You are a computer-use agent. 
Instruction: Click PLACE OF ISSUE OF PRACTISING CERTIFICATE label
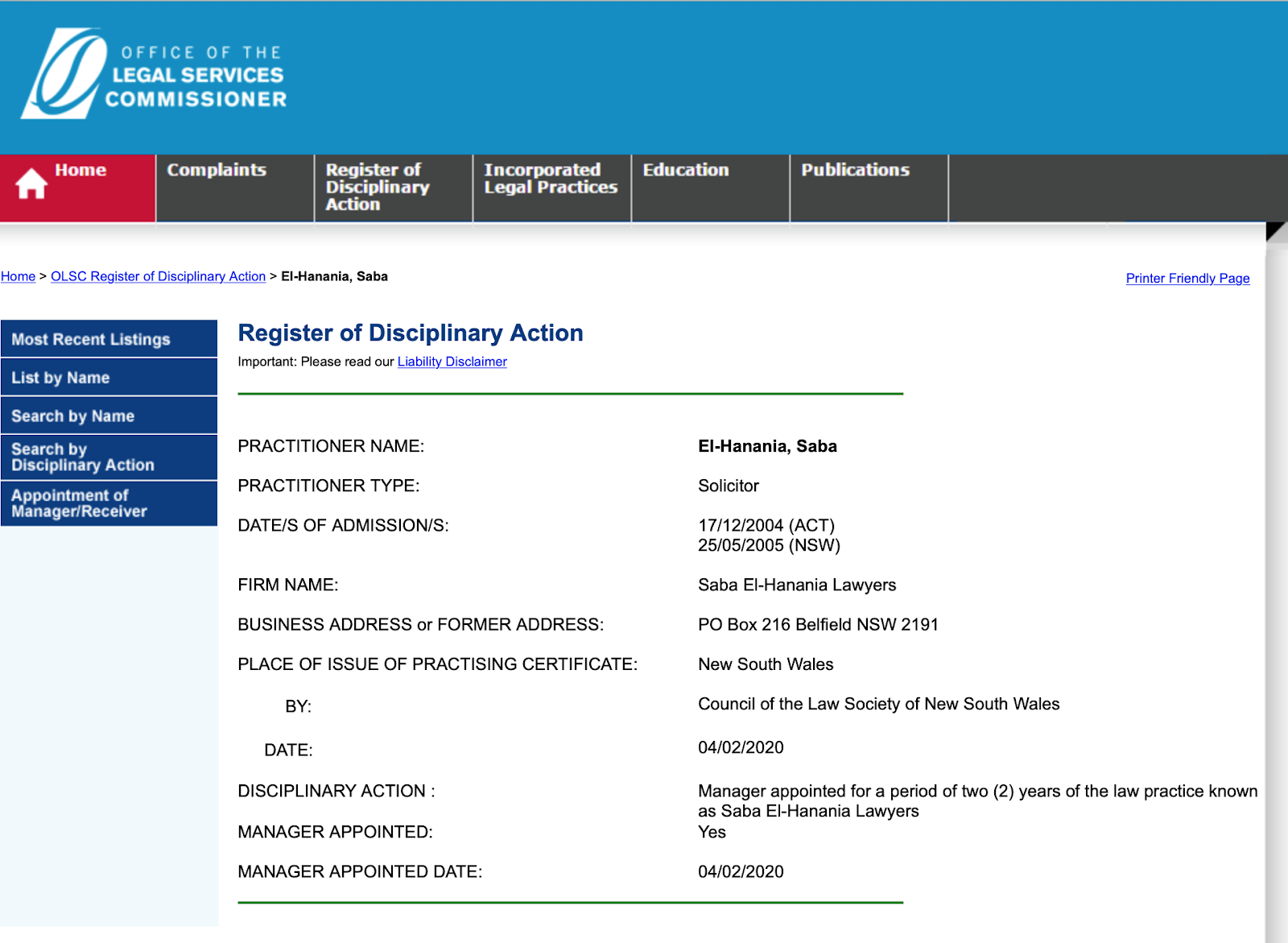pos(437,664)
